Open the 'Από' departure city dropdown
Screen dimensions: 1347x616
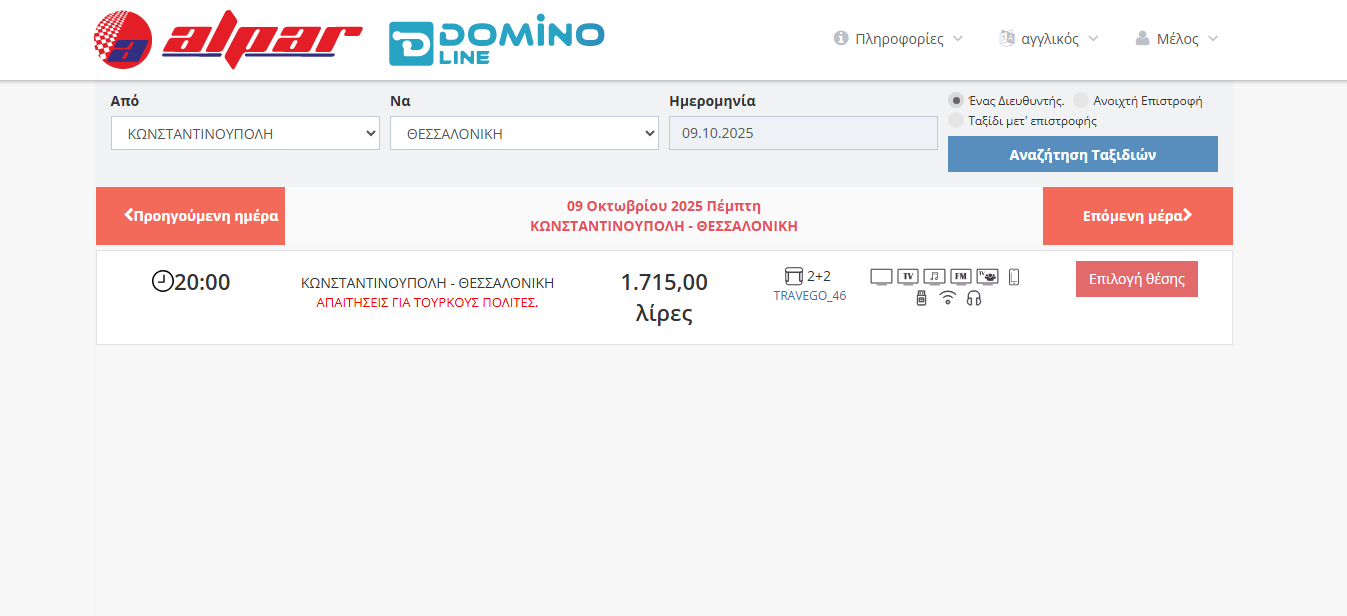245,133
